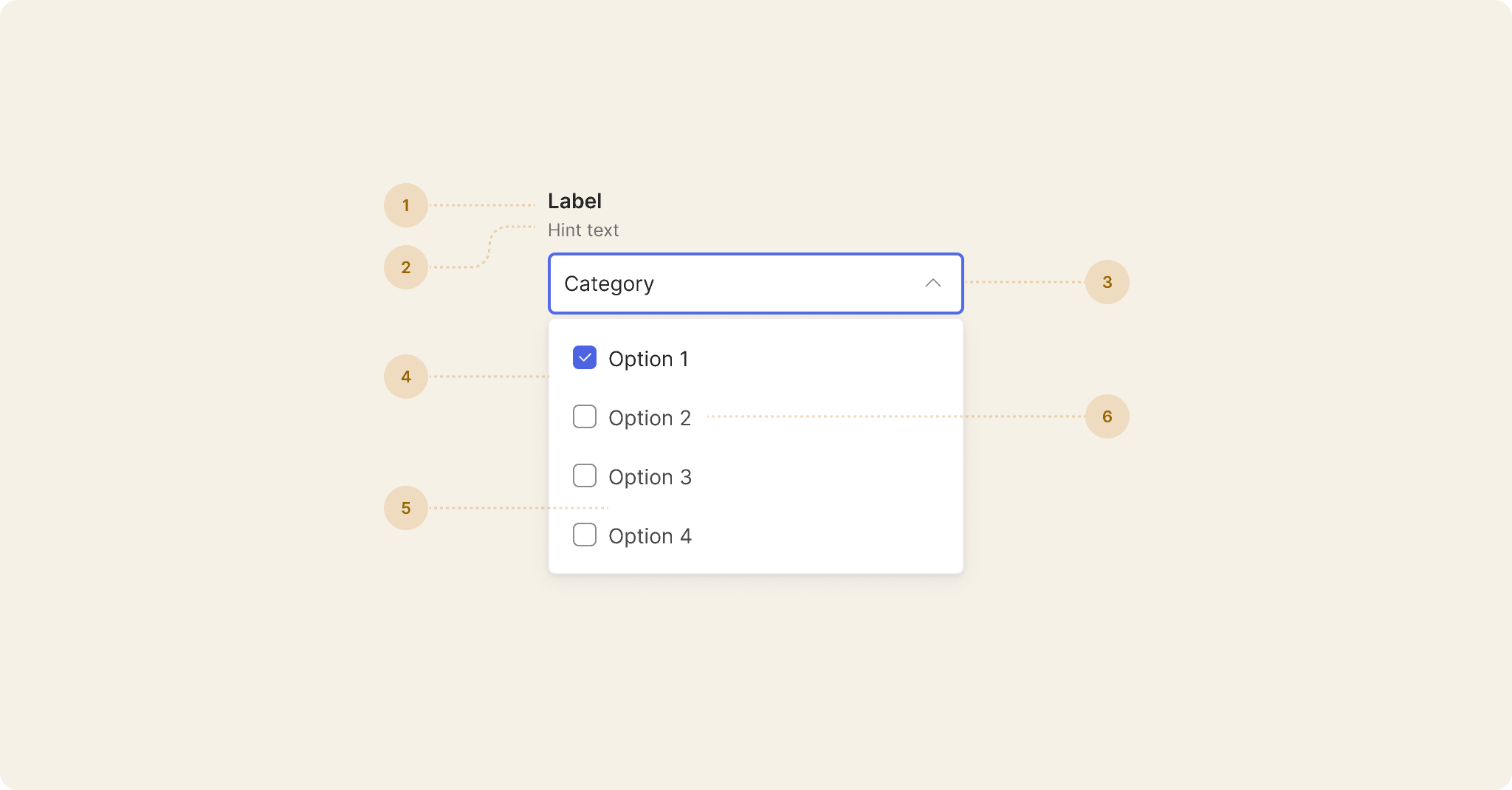1512x790 pixels.
Task: Collapse the dropdown using the chevron arrow
Action: (x=933, y=284)
